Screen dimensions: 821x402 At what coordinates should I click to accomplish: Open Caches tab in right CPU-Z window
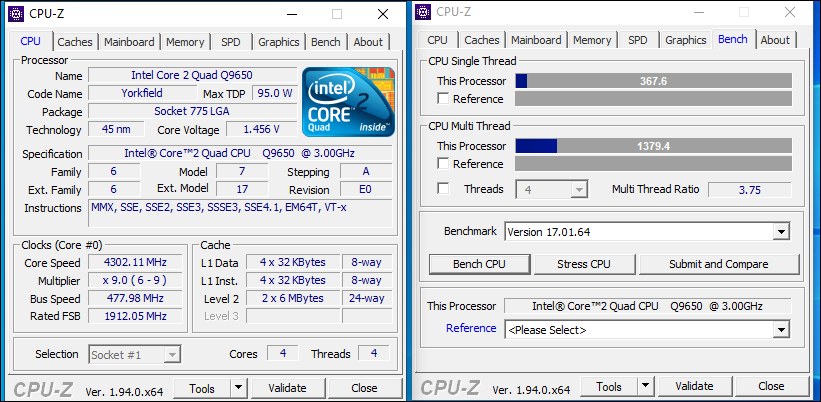point(482,40)
